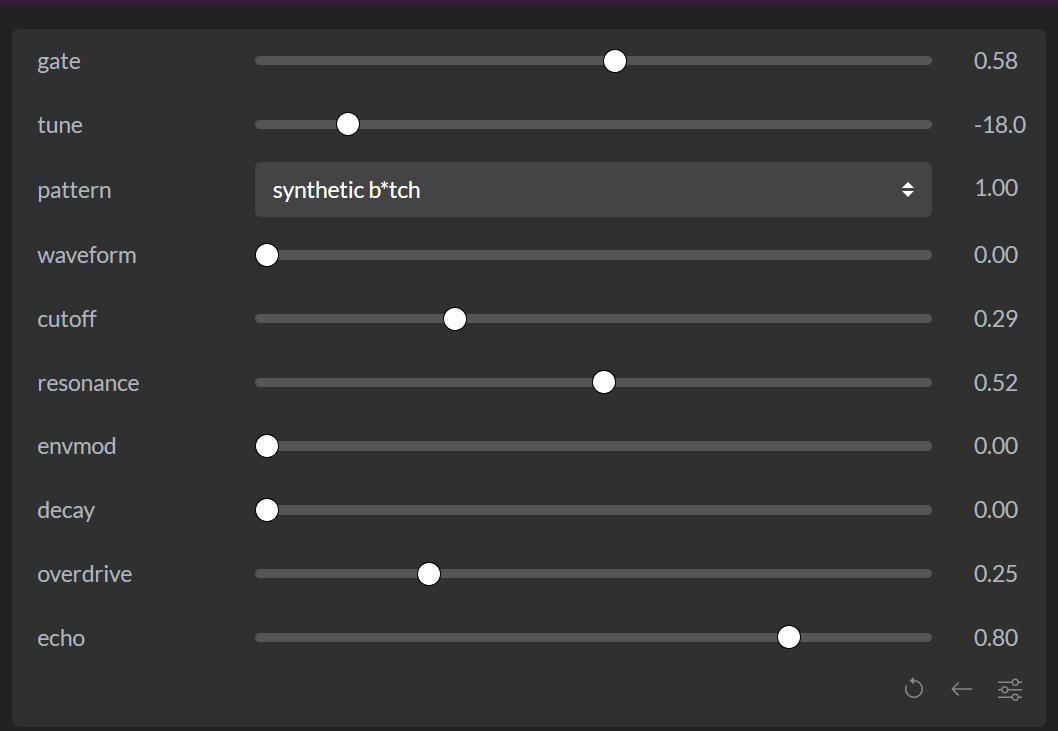Click the overdrive slider knob
The image size is (1058, 731).
[428, 574]
